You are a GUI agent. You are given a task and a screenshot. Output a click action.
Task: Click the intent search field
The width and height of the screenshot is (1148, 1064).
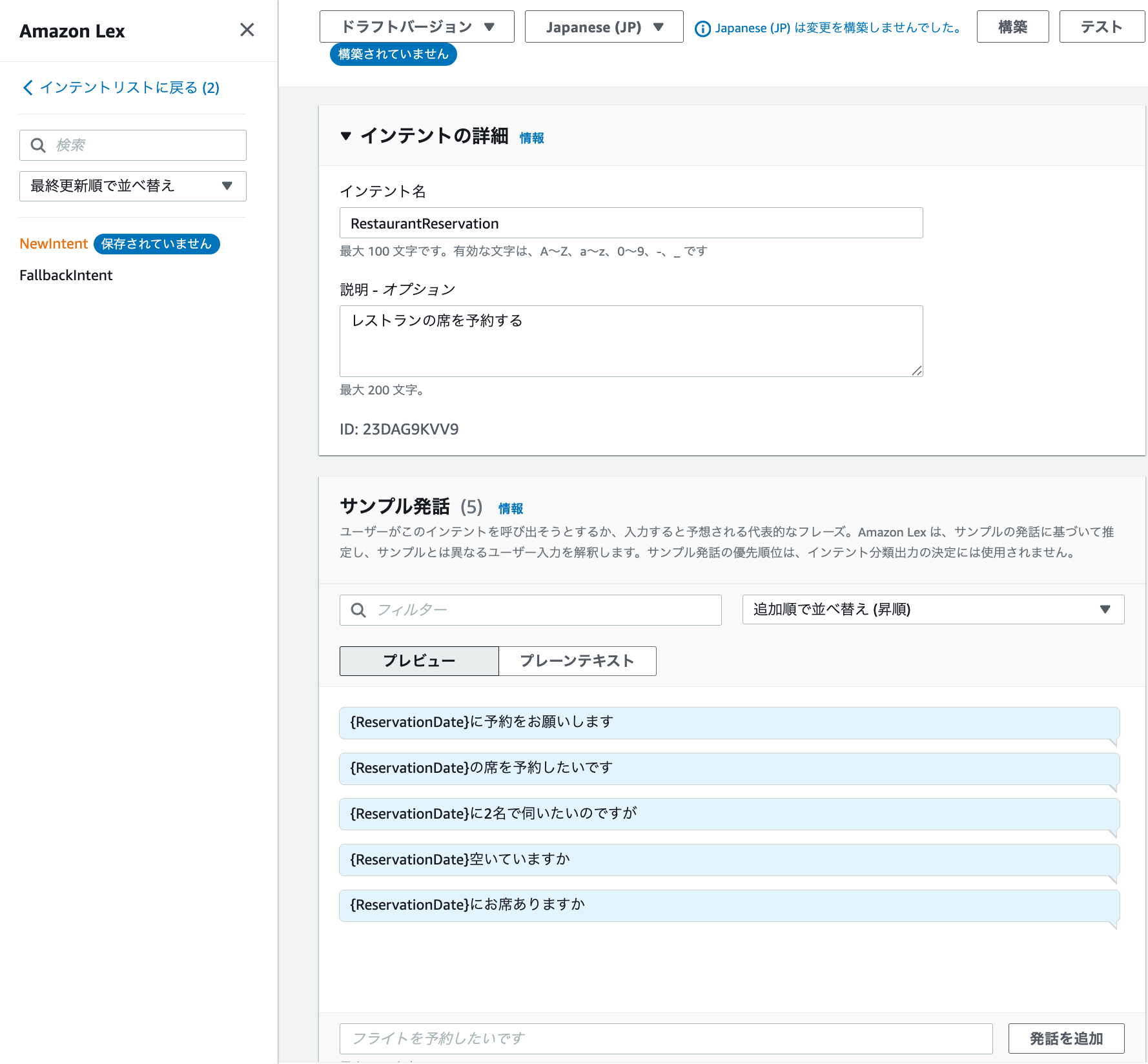pos(133,145)
